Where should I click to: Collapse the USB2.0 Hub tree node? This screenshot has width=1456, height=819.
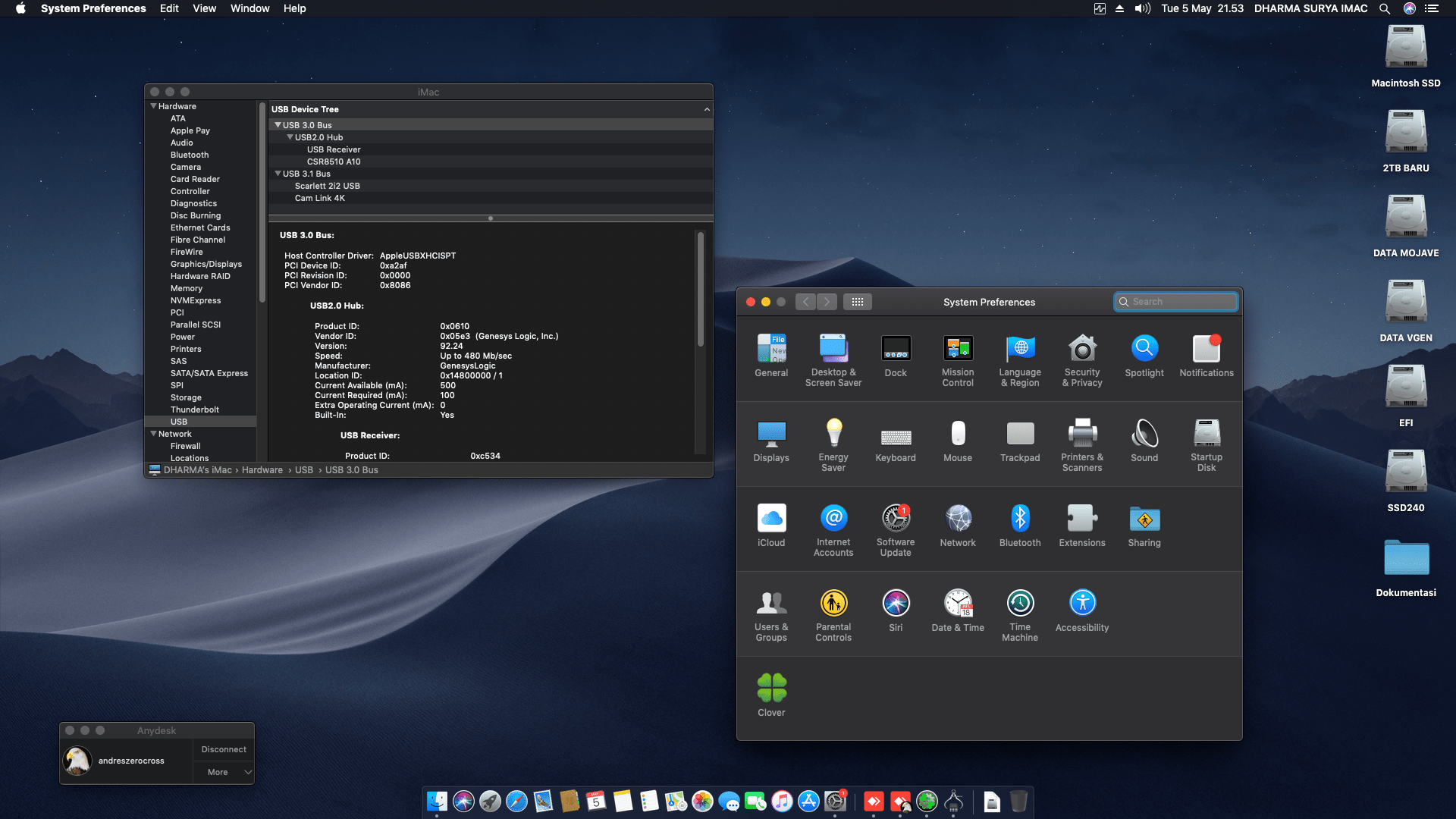290,137
